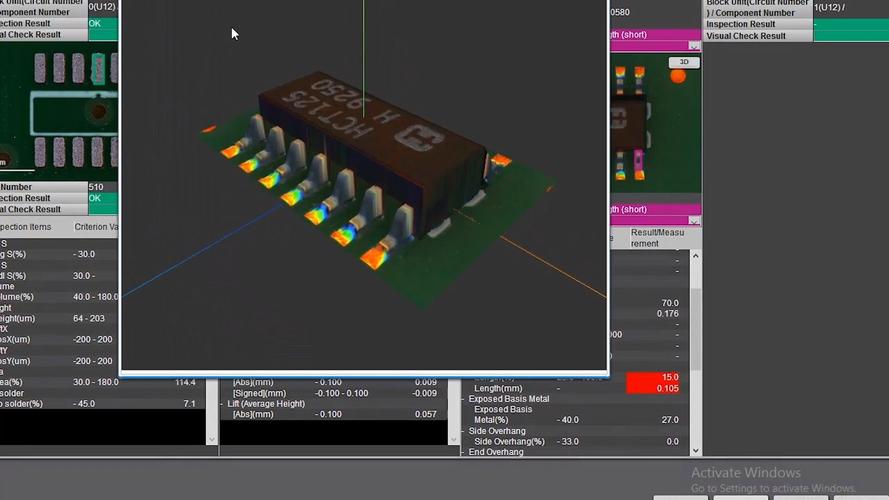Click the 0580 value at the top

pos(620,12)
